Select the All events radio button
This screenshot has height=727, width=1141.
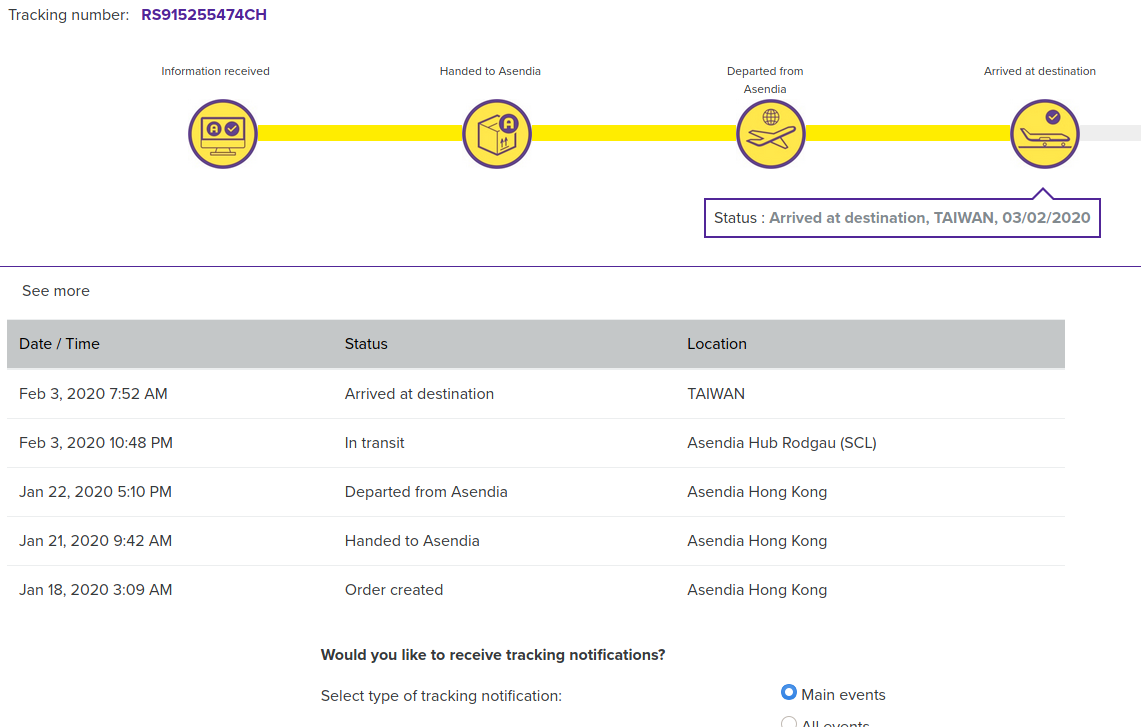(789, 722)
